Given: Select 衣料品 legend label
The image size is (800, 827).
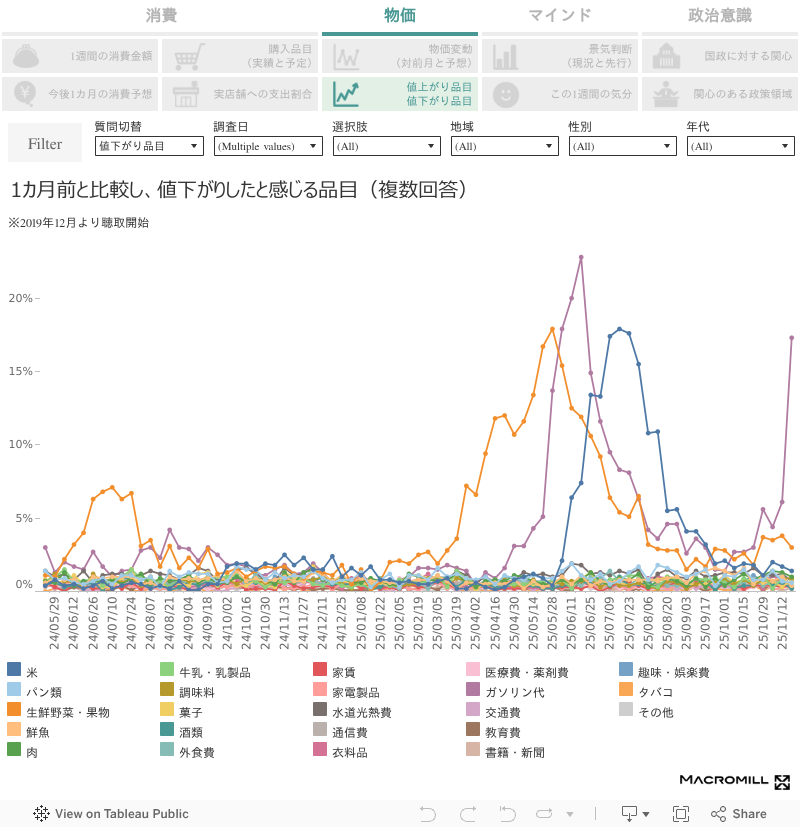Looking at the screenshot, I should coord(350,753).
